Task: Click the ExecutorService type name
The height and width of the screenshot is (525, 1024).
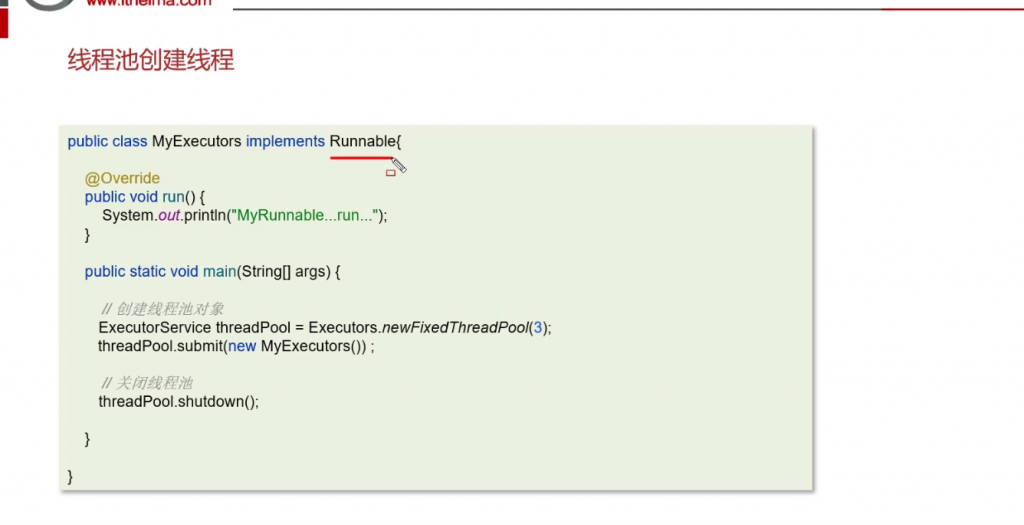Action: [154, 327]
